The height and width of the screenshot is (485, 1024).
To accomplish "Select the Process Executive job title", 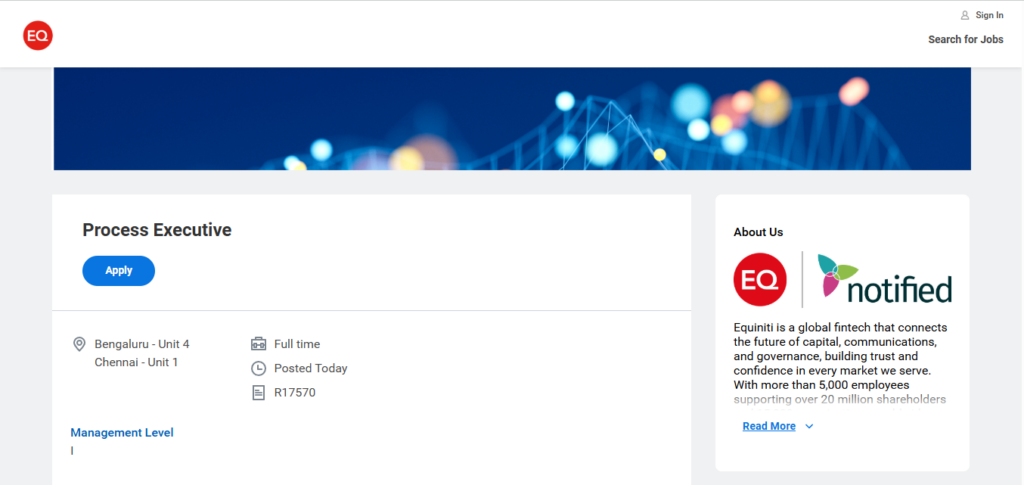I will (157, 230).
